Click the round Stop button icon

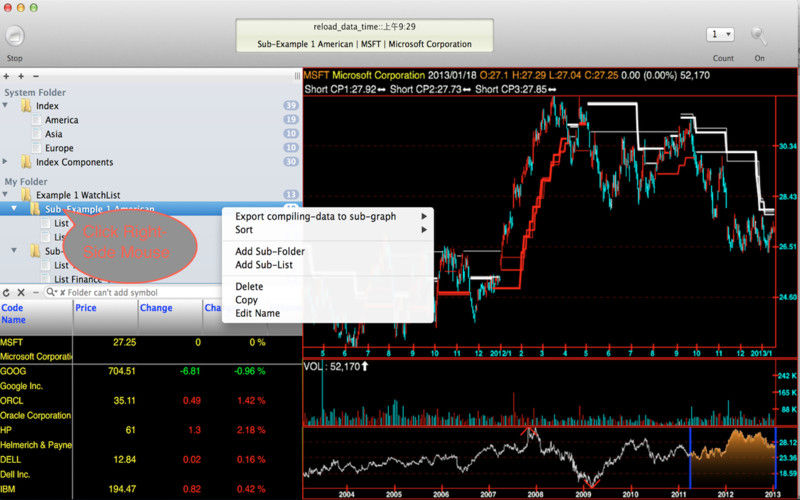point(14,36)
